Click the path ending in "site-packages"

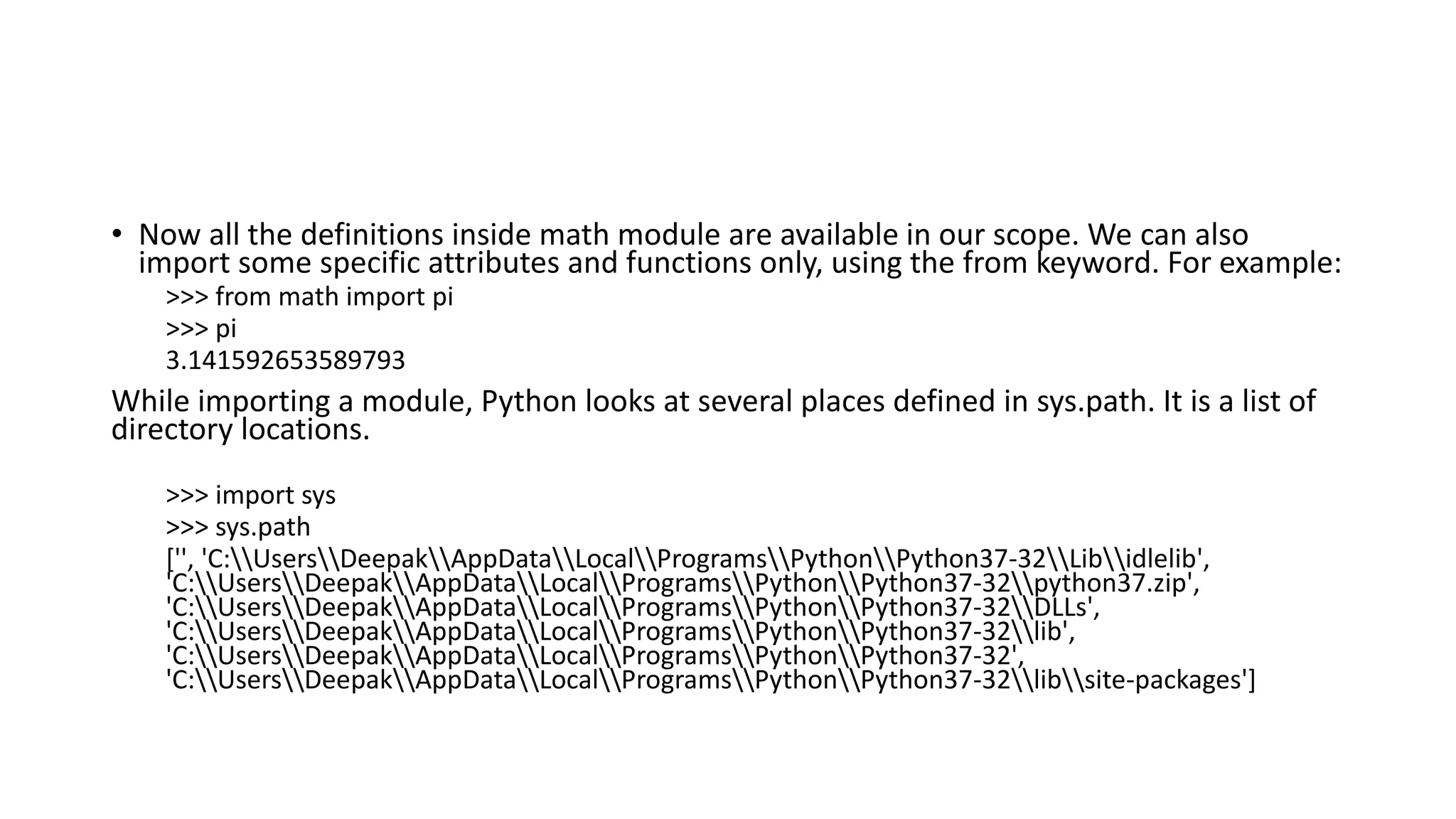[711, 680]
